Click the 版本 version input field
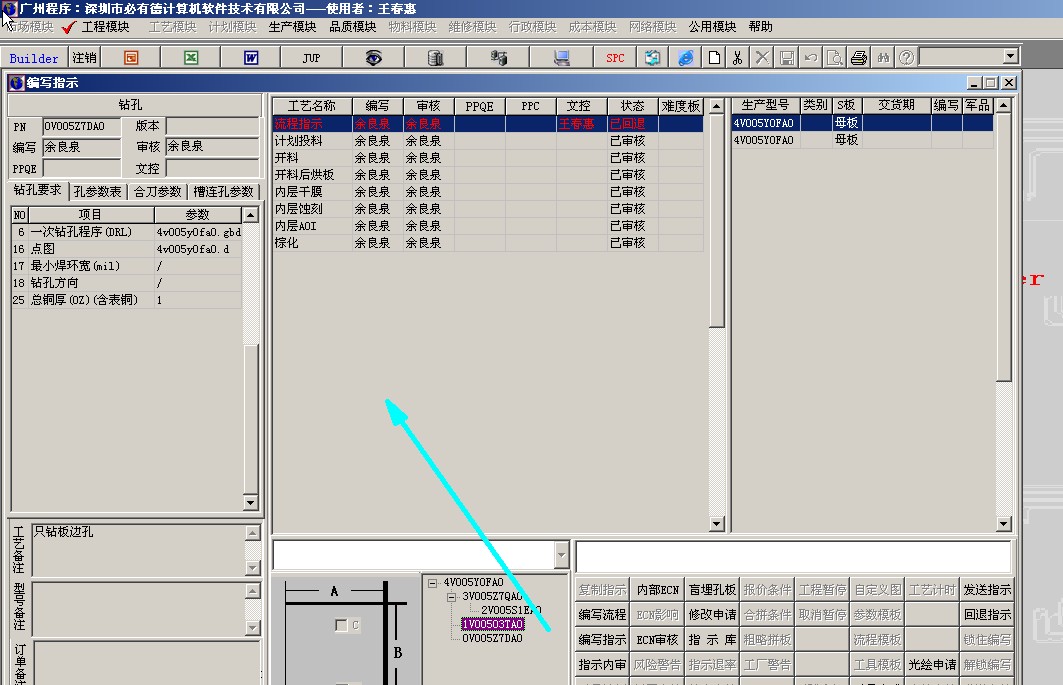This screenshot has width=1063, height=685. click(212, 126)
